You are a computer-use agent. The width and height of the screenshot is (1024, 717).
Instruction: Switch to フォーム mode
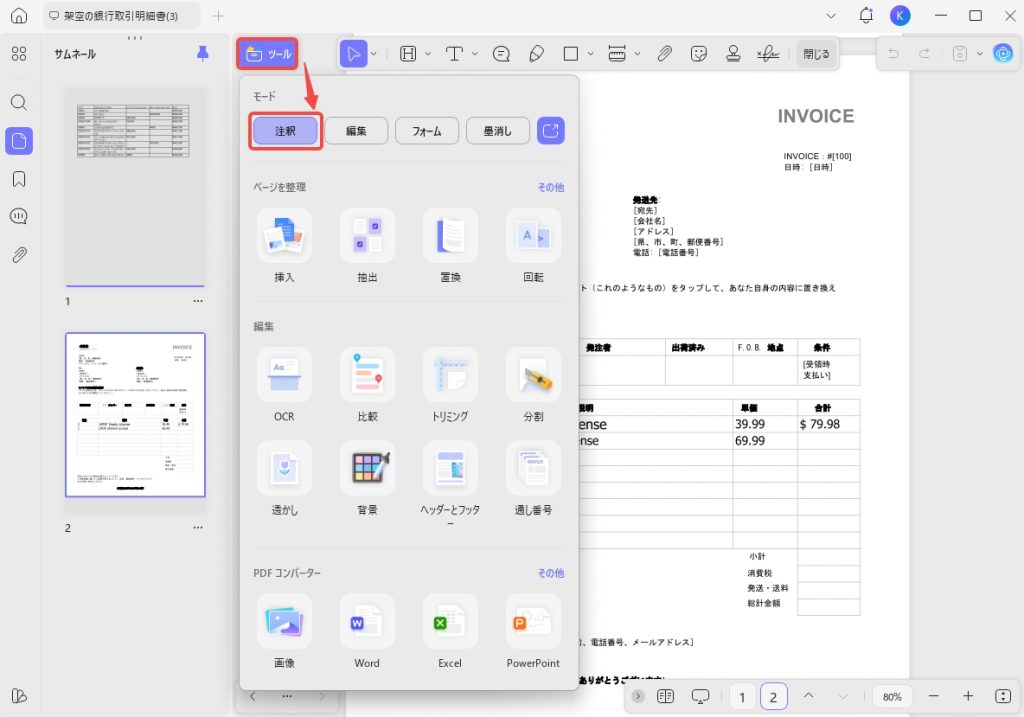pyautogui.click(x=426, y=131)
